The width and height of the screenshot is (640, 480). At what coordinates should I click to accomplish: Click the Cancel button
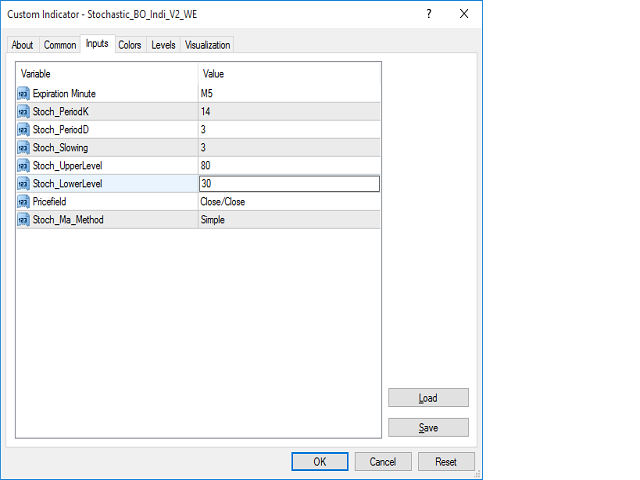[383, 462]
